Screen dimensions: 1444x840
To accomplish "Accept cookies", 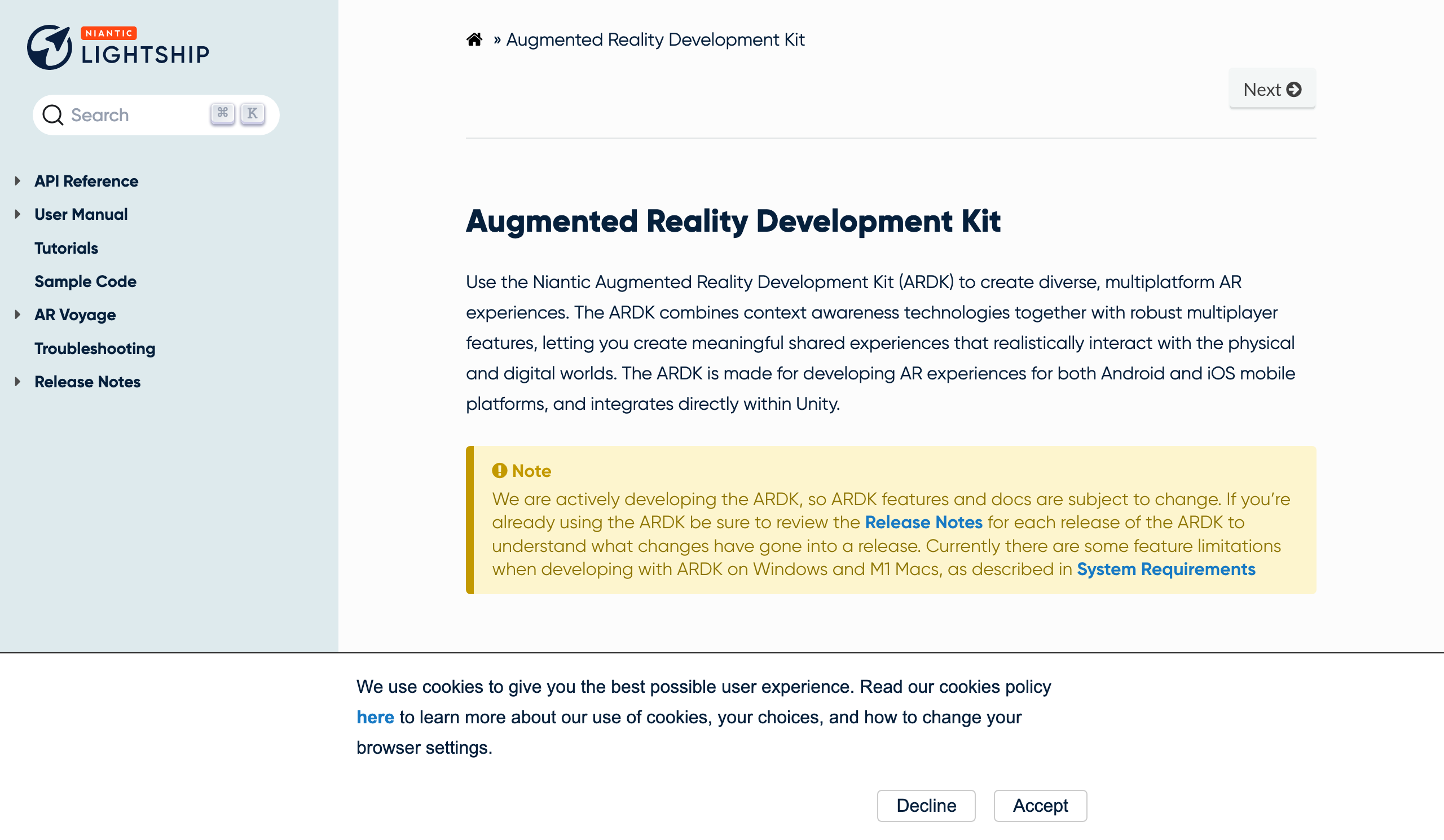I will coord(1040,805).
